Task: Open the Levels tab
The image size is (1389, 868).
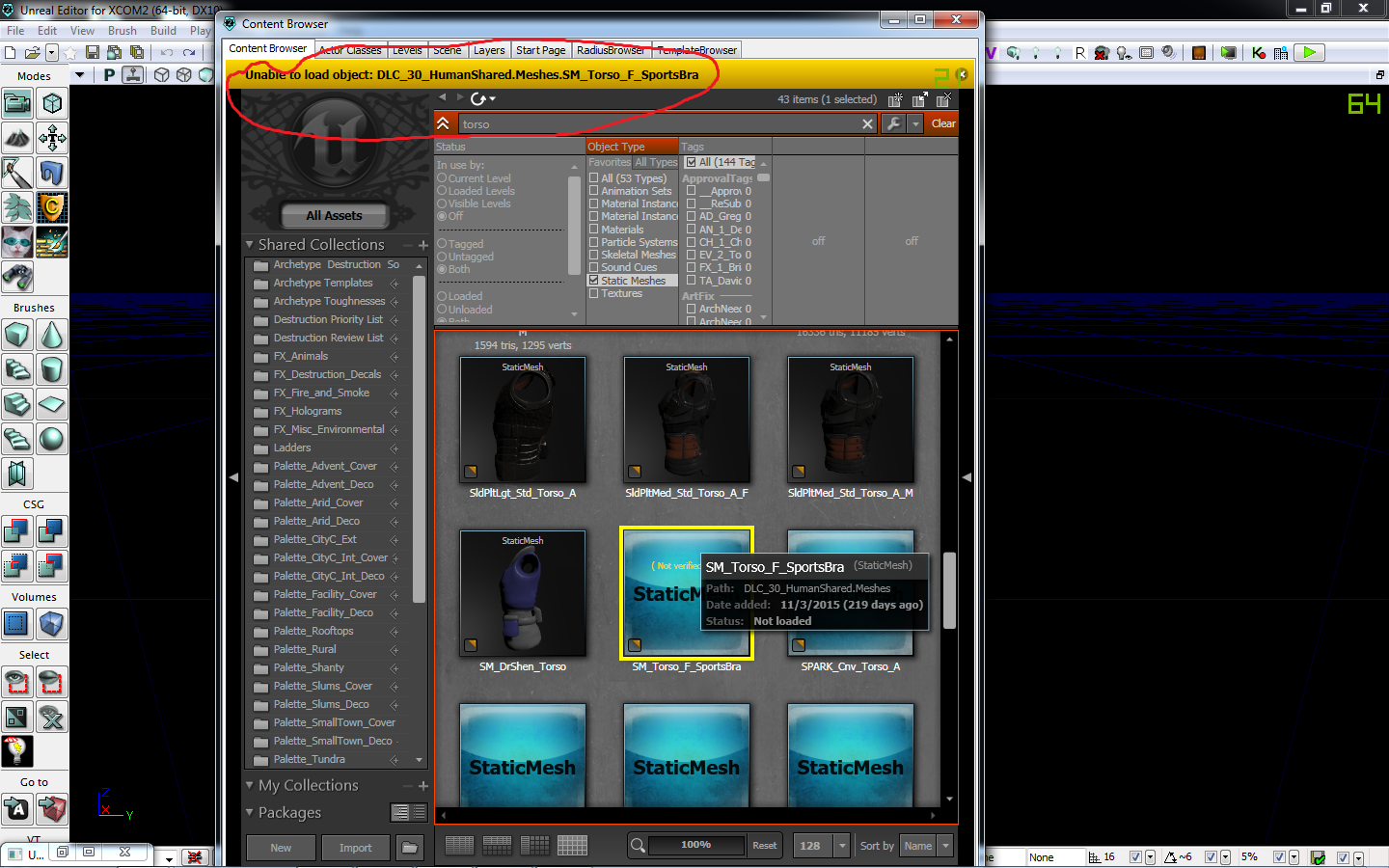Action: 407,50
